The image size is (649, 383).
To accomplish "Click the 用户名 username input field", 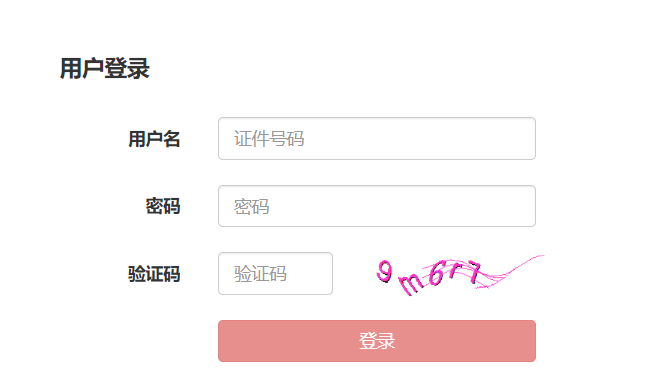I will 377,138.
